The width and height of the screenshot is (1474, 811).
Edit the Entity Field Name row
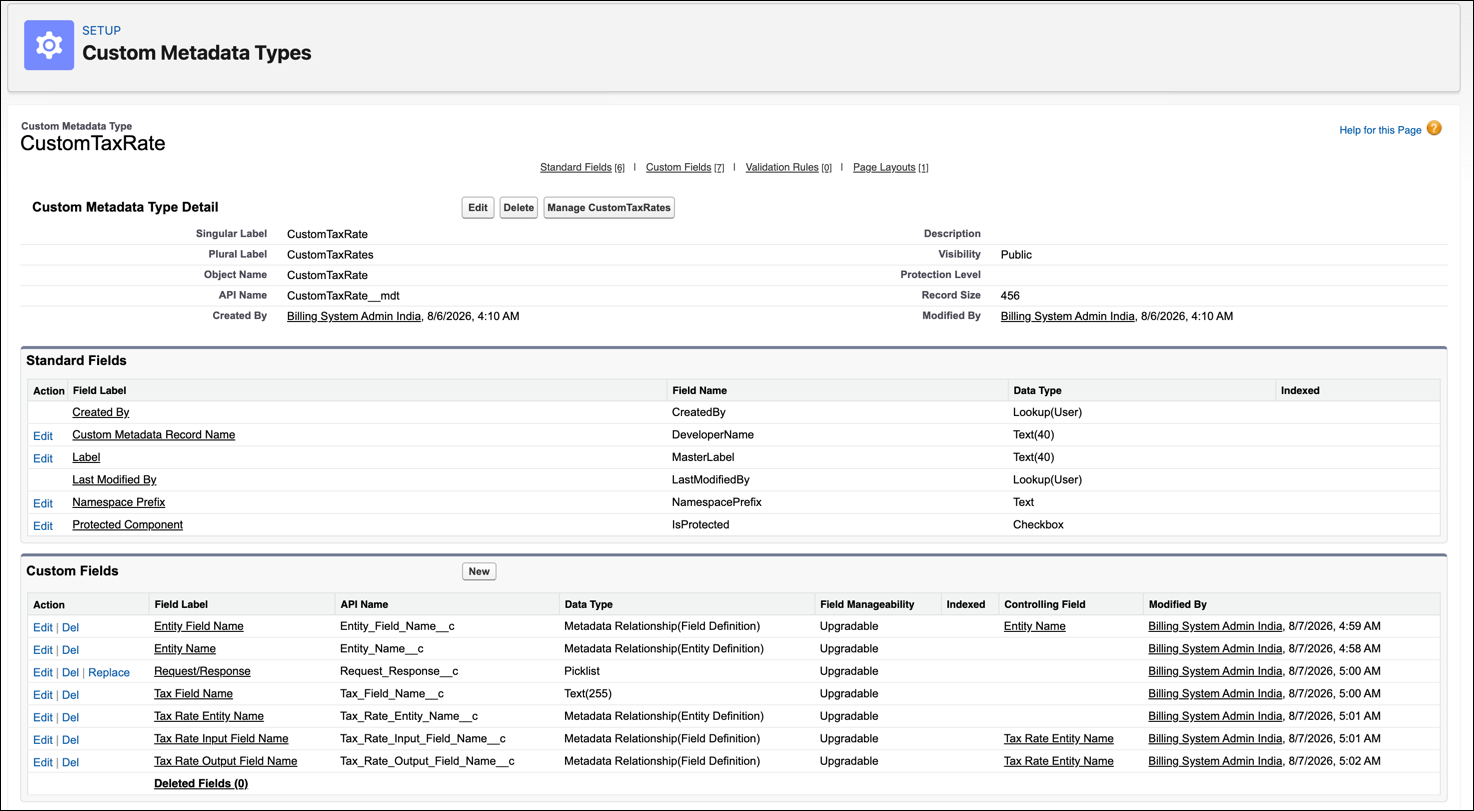[x=43, y=628]
